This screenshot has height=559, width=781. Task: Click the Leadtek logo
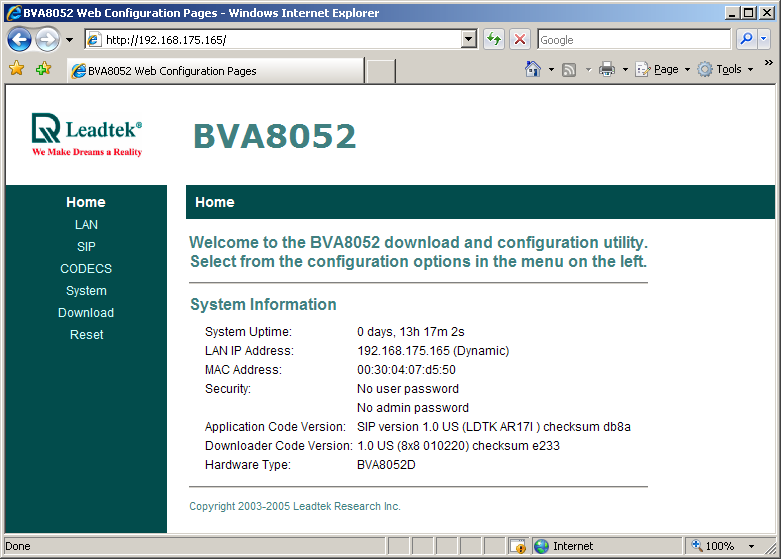tap(87, 135)
